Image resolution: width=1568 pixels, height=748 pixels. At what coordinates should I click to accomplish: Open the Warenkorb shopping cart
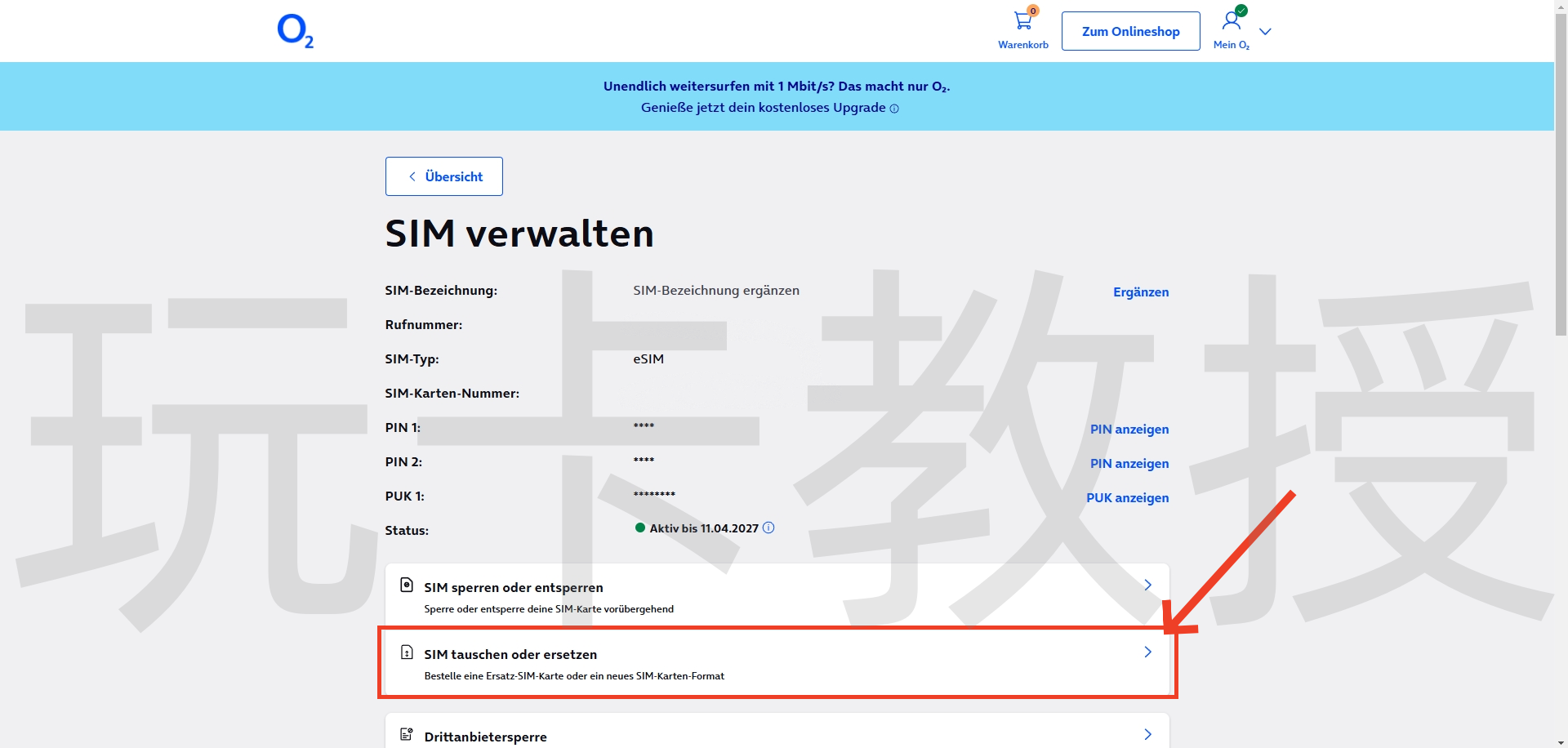tap(1023, 30)
